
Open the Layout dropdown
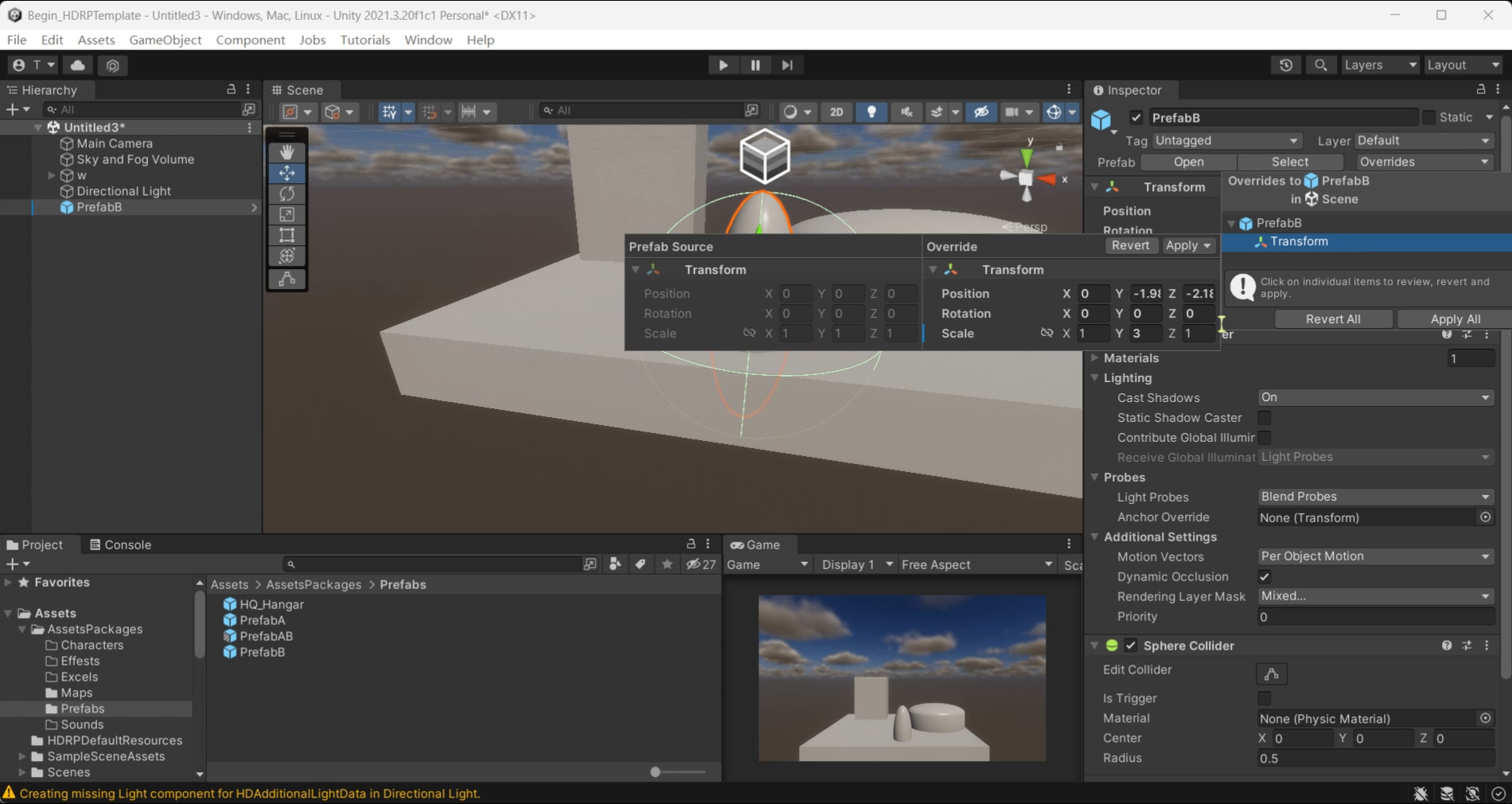click(1463, 65)
